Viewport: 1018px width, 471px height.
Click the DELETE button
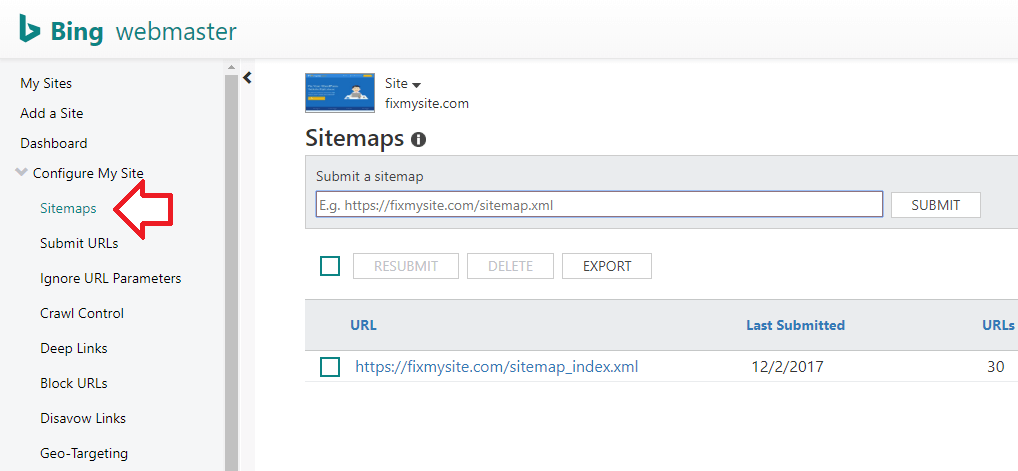click(510, 266)
